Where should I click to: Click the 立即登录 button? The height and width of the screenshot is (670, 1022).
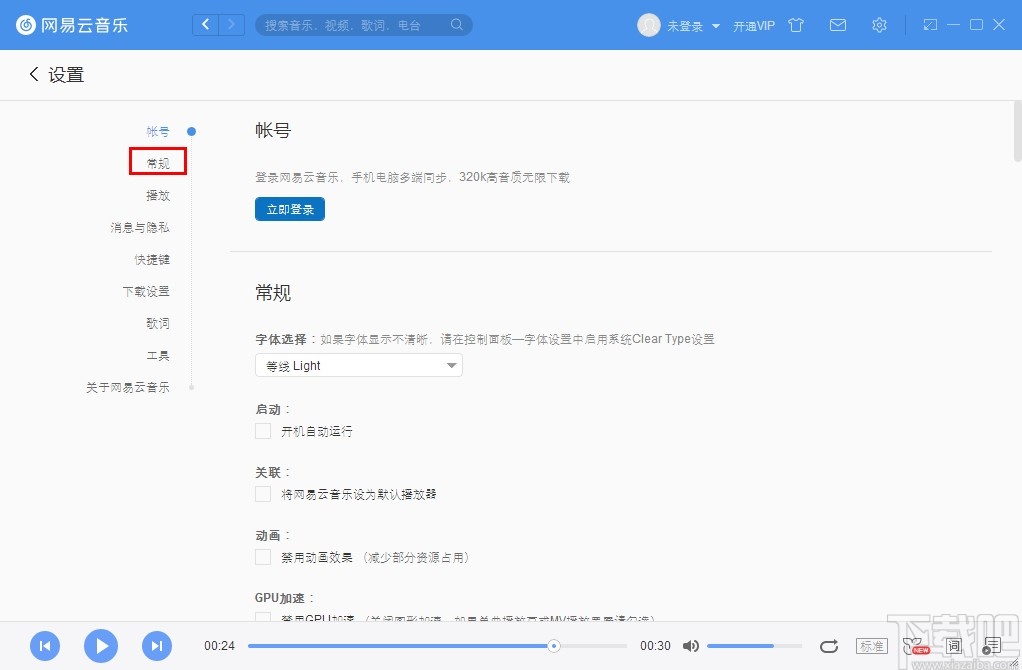[290, 209]
